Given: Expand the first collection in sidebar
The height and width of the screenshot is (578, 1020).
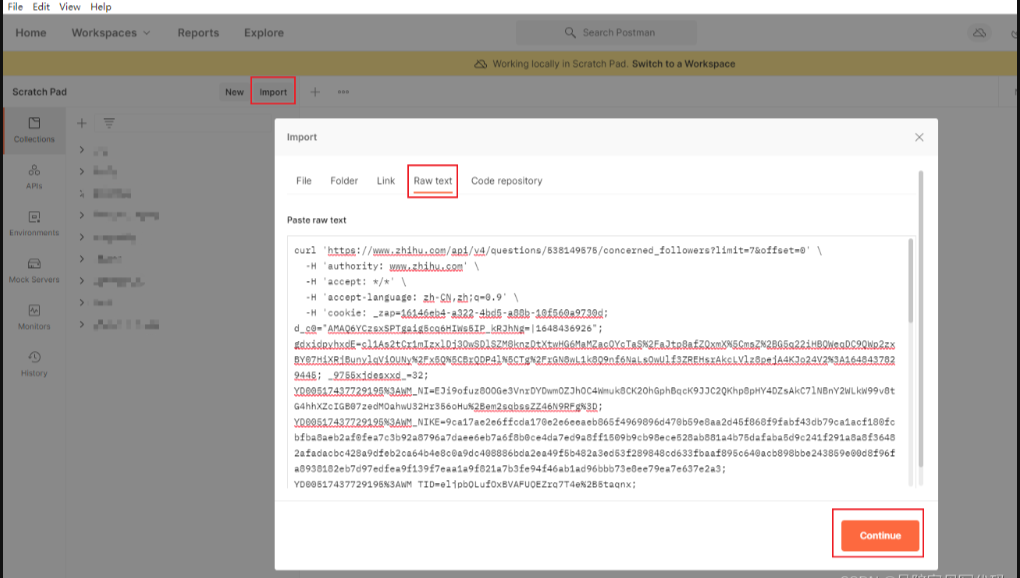Looking at the screenshot, I should (81, 150).
